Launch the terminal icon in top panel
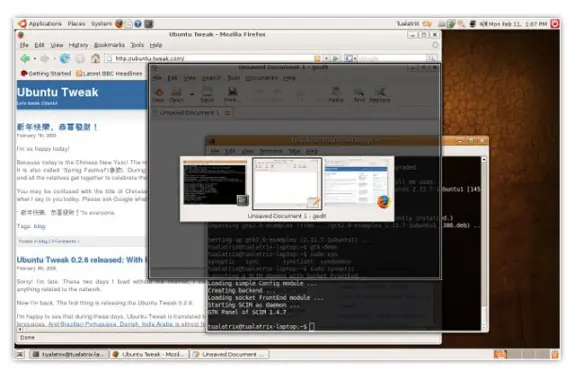Viewport: 575px width, 376px height. click(x=149, y=24)
